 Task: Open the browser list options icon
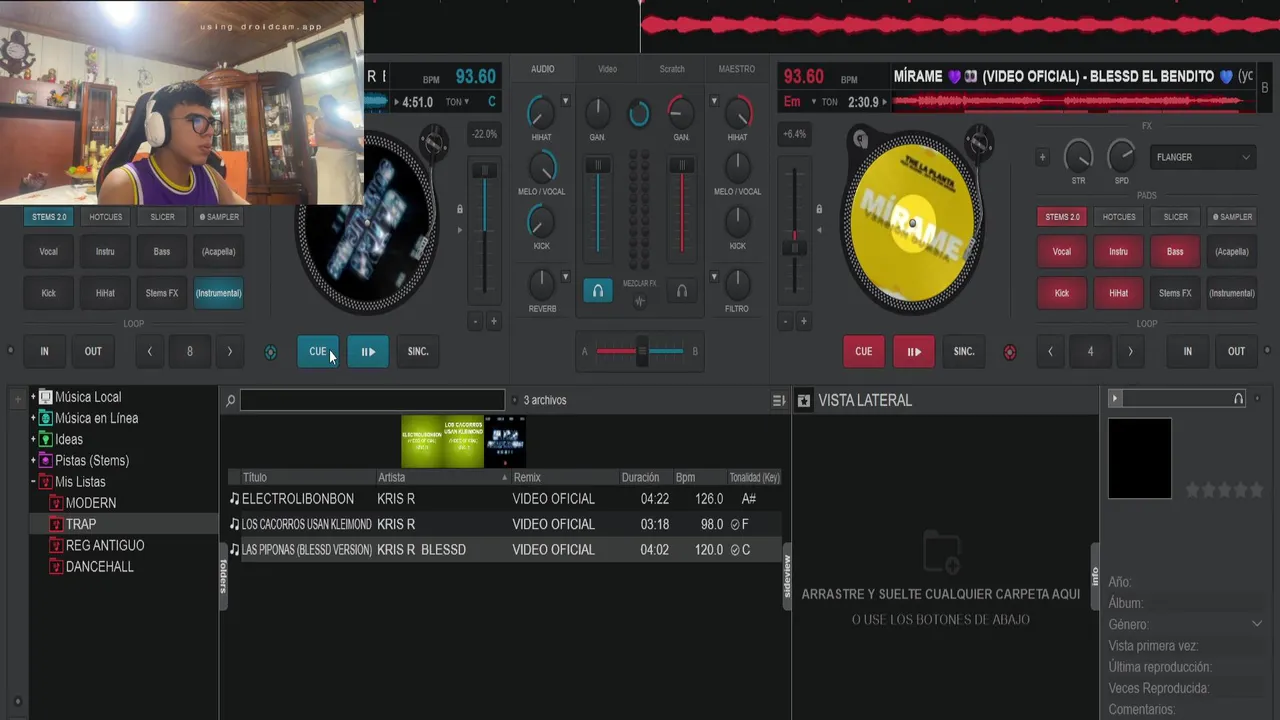pyautogui.click(x=779, y=401)
